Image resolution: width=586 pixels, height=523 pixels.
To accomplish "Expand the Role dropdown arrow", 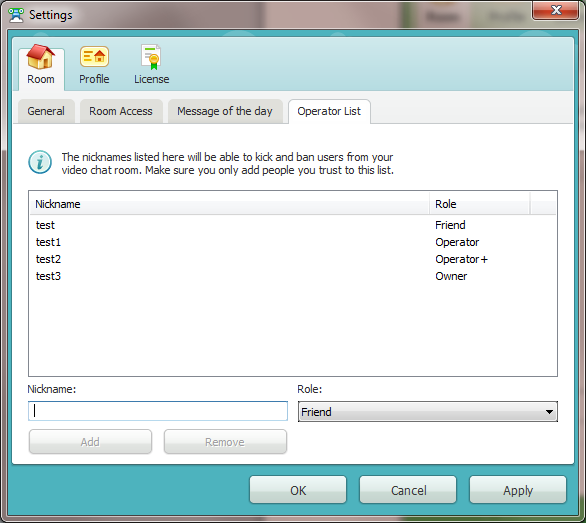I will tap(549, 412).
